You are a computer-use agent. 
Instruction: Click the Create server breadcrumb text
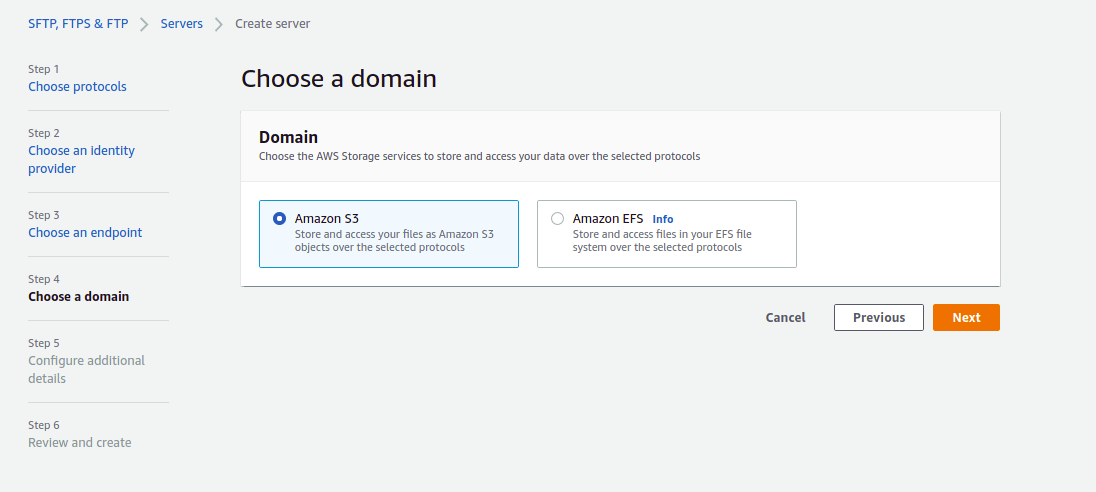273,24
